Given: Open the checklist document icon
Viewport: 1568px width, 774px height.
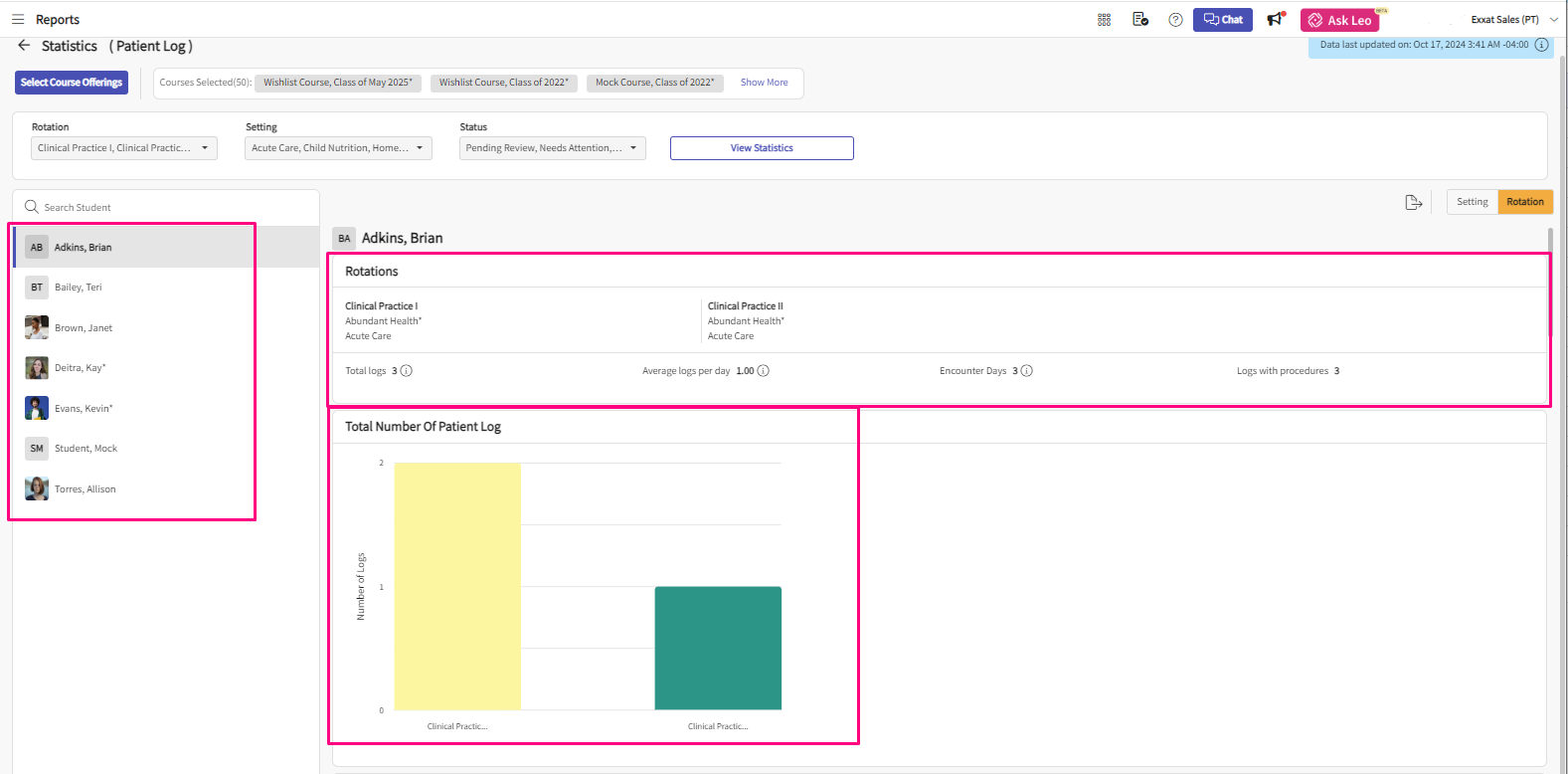Looking at the screenshot, I should pos(1140,20).
